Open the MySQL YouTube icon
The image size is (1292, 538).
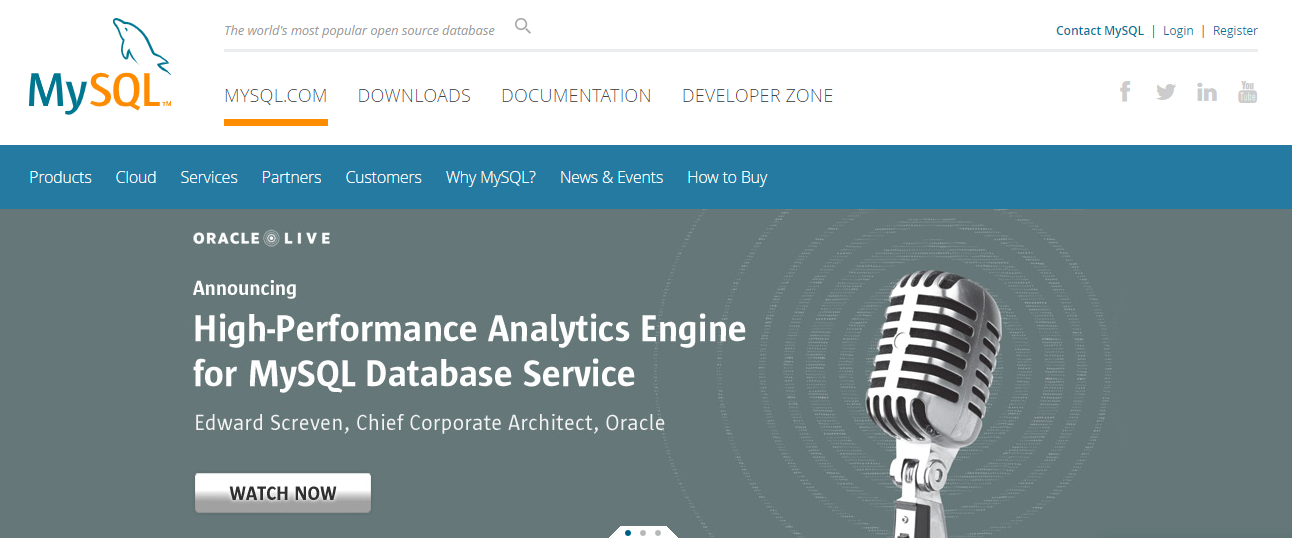click(1247, 92)
